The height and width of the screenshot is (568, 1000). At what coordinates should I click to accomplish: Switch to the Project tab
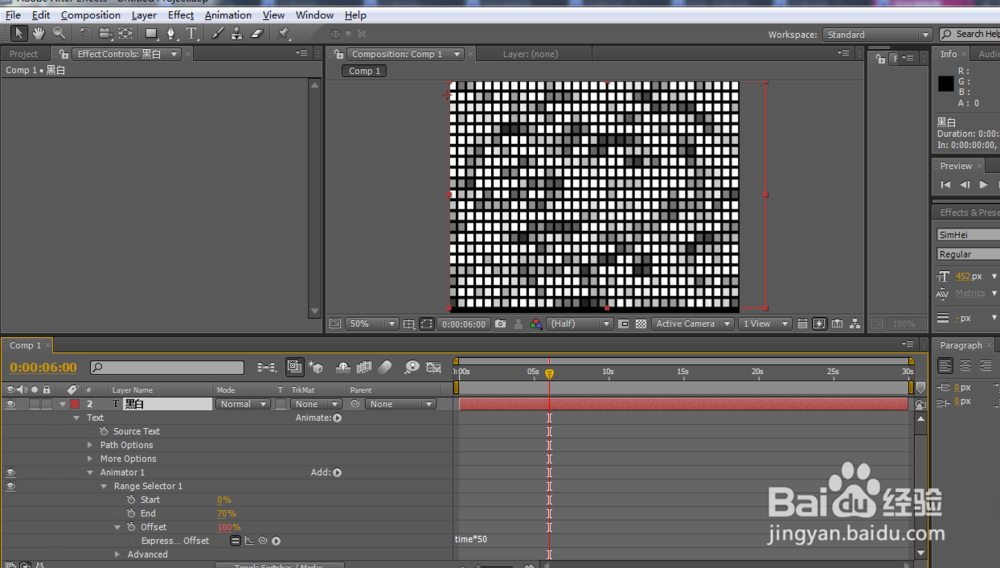(x=24, y=54)
